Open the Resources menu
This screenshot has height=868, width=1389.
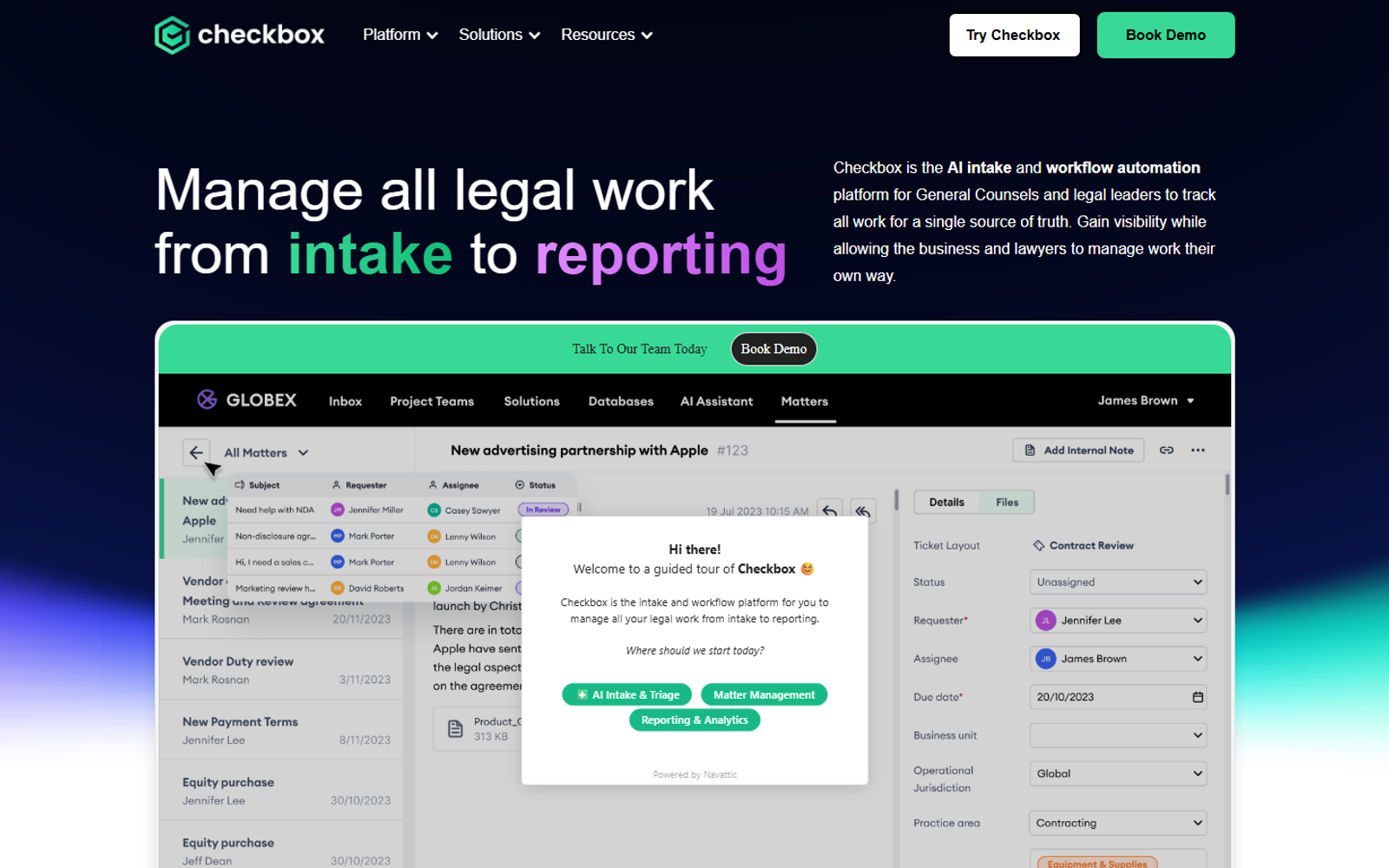606,35
